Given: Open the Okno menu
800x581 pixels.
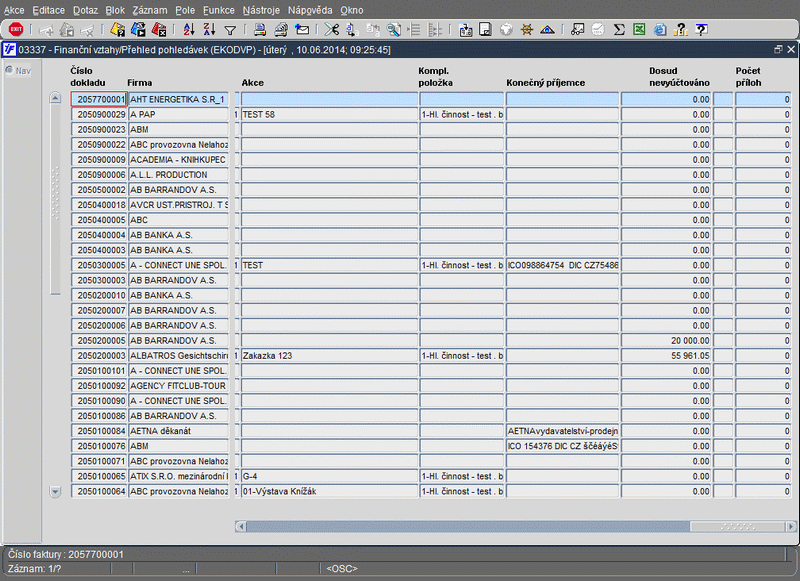Looking at the screenshot, I should point(352,10).
